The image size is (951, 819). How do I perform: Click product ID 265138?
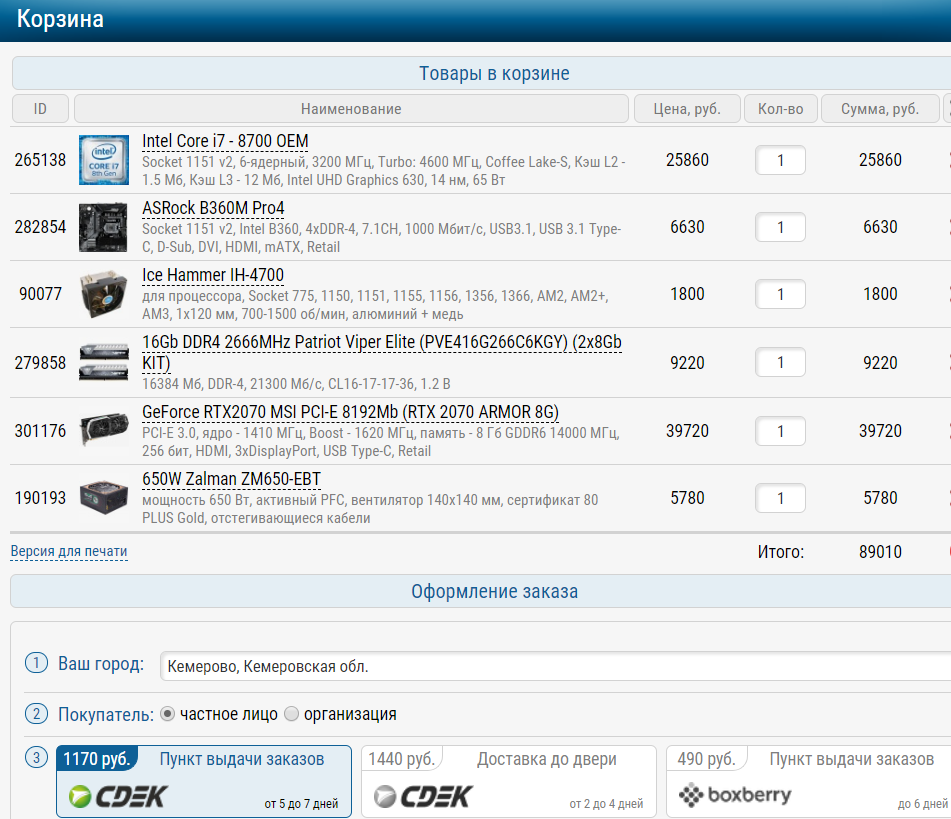coord(40,160)
